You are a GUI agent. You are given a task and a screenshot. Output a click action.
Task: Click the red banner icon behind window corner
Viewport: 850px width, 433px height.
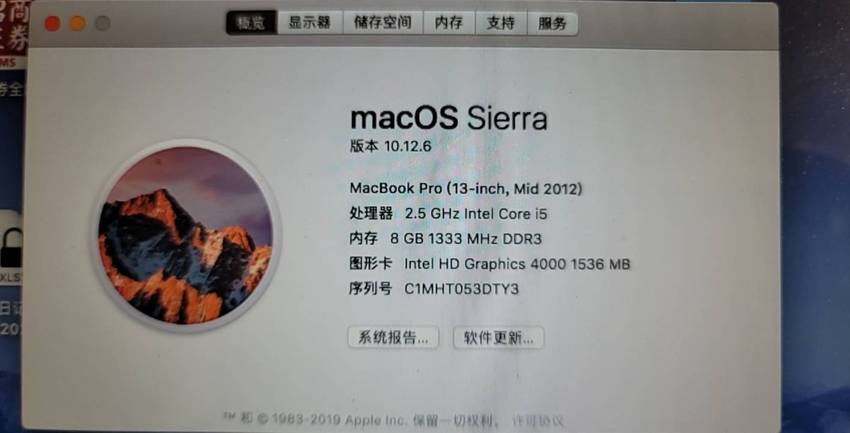(14, 28)
